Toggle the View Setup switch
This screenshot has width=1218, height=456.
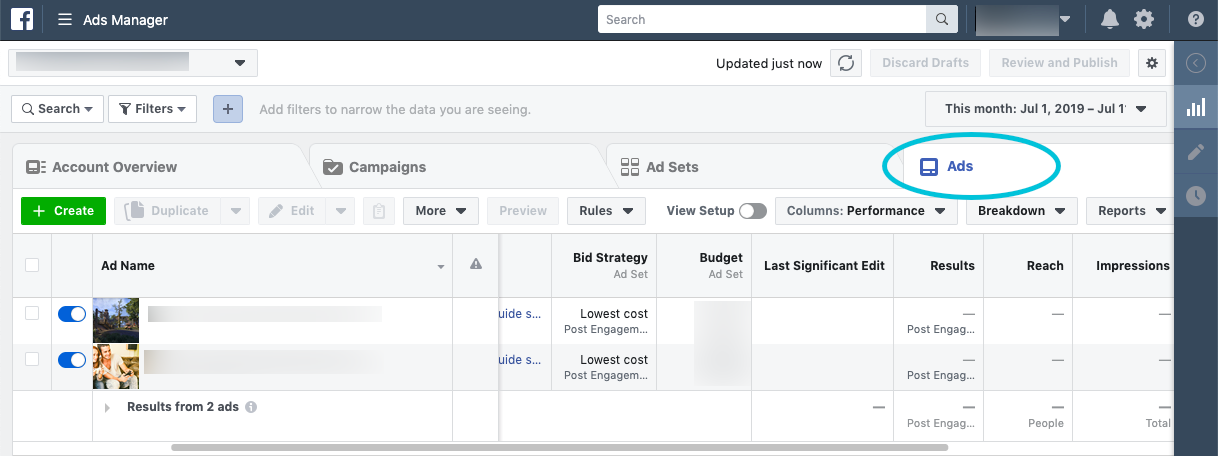click(x=752, y=211)
